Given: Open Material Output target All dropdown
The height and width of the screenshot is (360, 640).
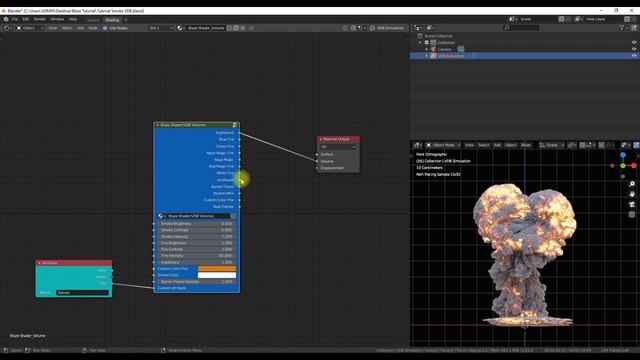Looking at the screenshot, I should pyautogui.click(x=338, y=147).
